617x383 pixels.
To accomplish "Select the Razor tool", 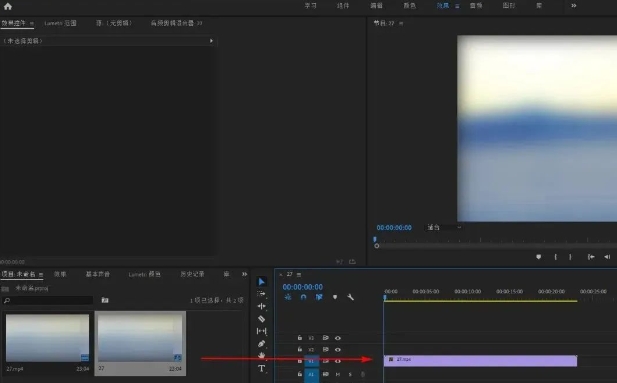I will point(261,319).
